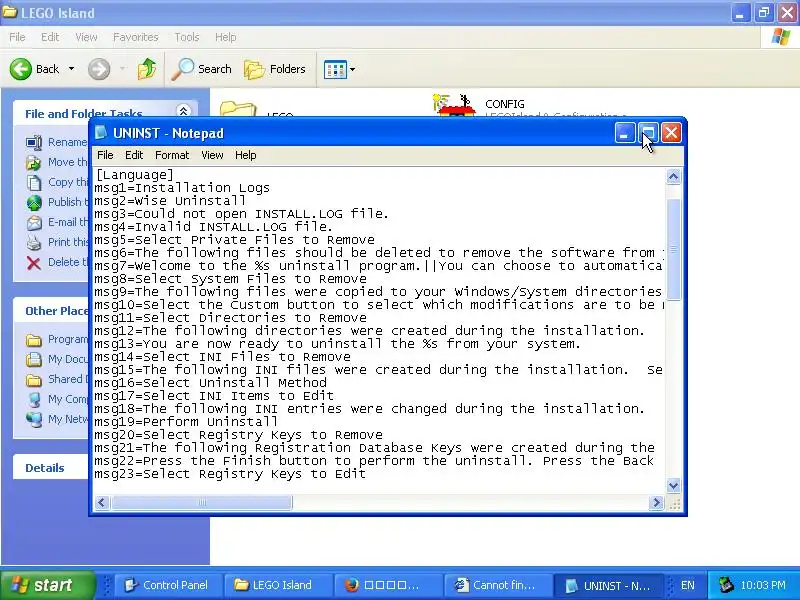
Task: Click Notepad horizontal scroll left arrow
Action: click(x=102, y=503)
